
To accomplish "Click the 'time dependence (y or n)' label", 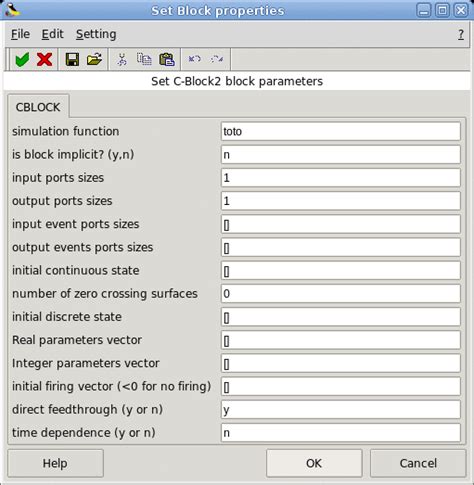I will pos(84,433).
